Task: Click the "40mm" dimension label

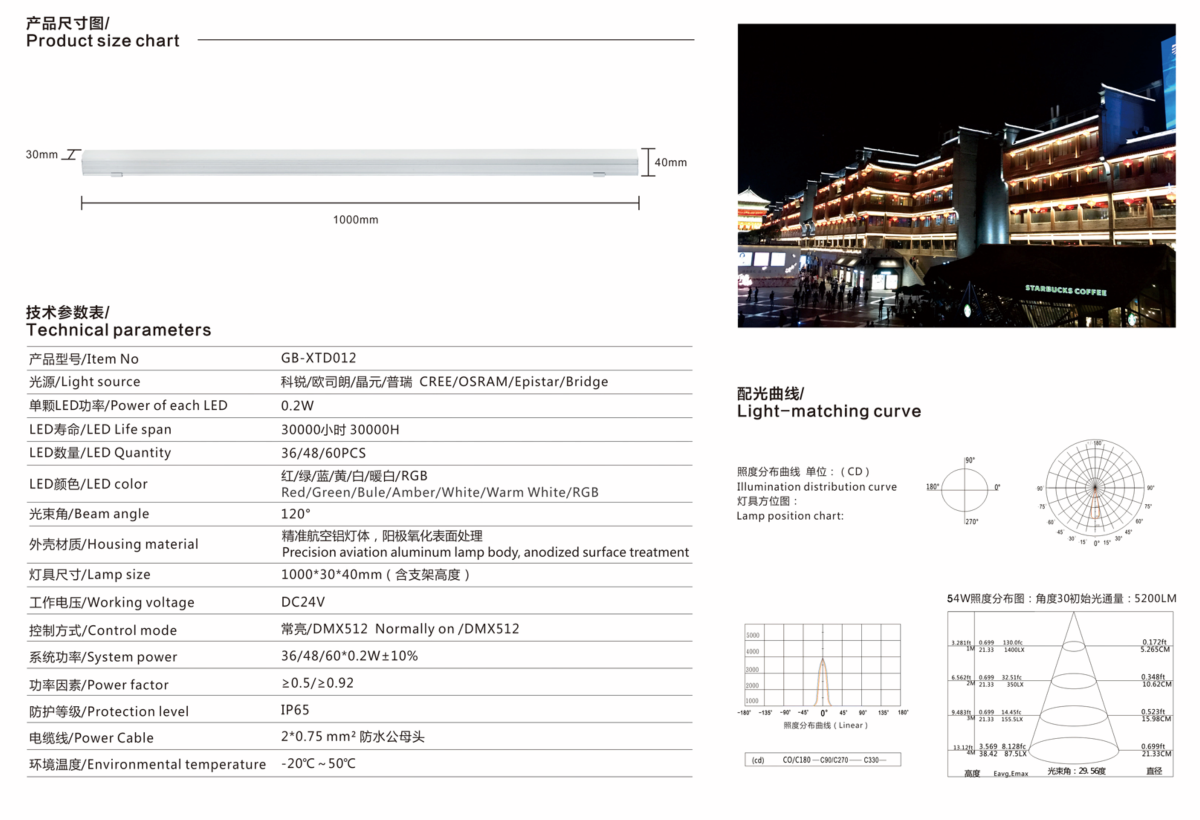Action: pos(671,162)
